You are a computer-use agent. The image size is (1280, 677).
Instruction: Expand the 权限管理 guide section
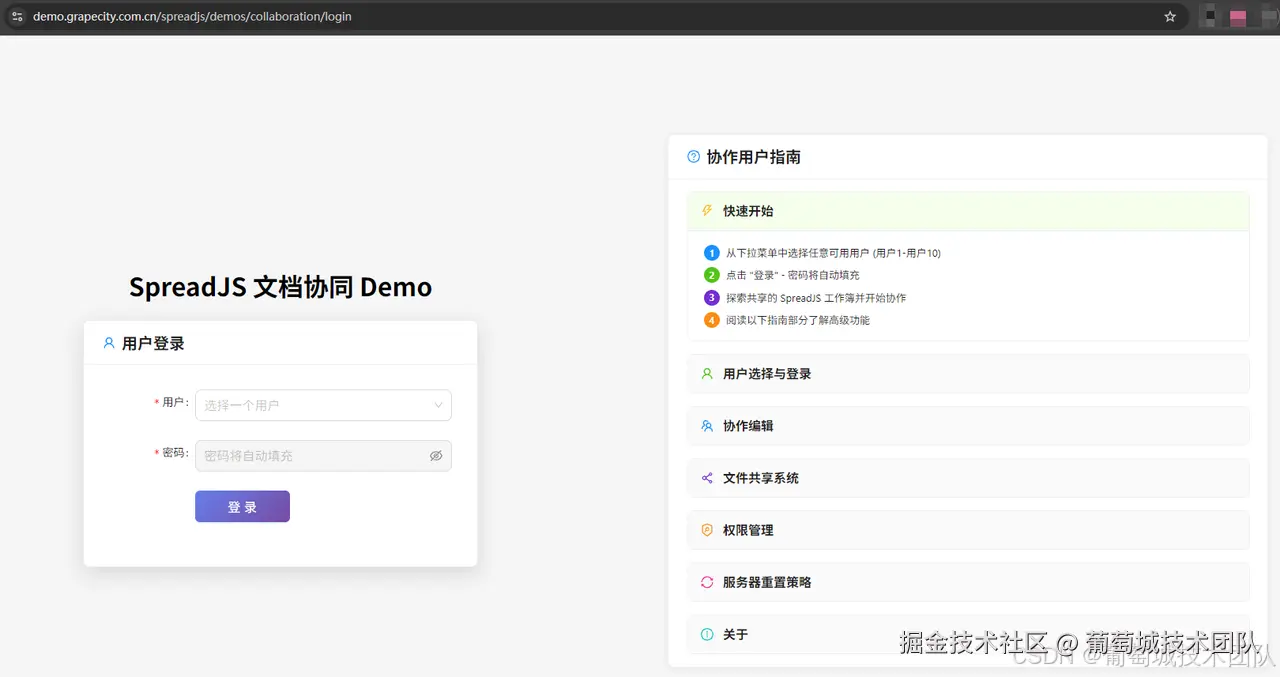coord(966,529)
